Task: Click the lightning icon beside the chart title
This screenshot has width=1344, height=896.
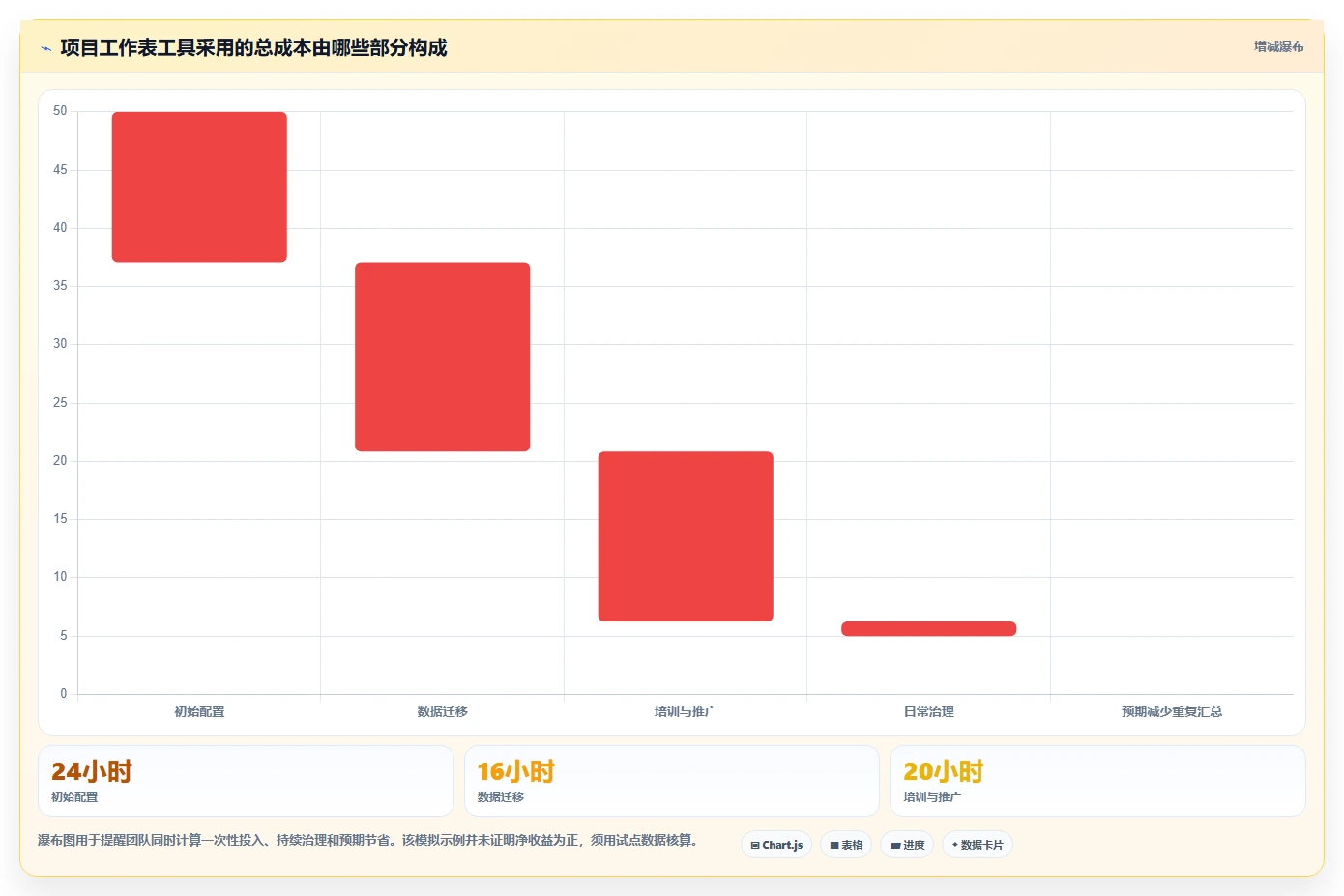Action: (x=45, y=48)
